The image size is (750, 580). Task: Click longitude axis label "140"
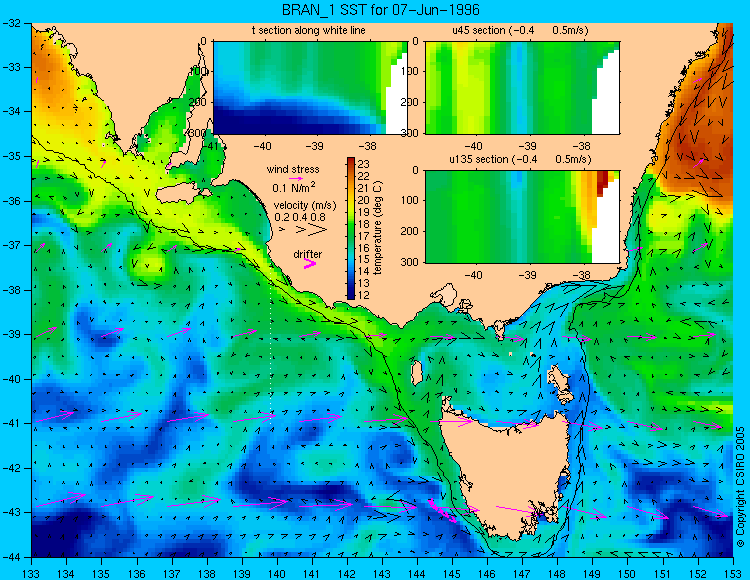pos(277,574)
